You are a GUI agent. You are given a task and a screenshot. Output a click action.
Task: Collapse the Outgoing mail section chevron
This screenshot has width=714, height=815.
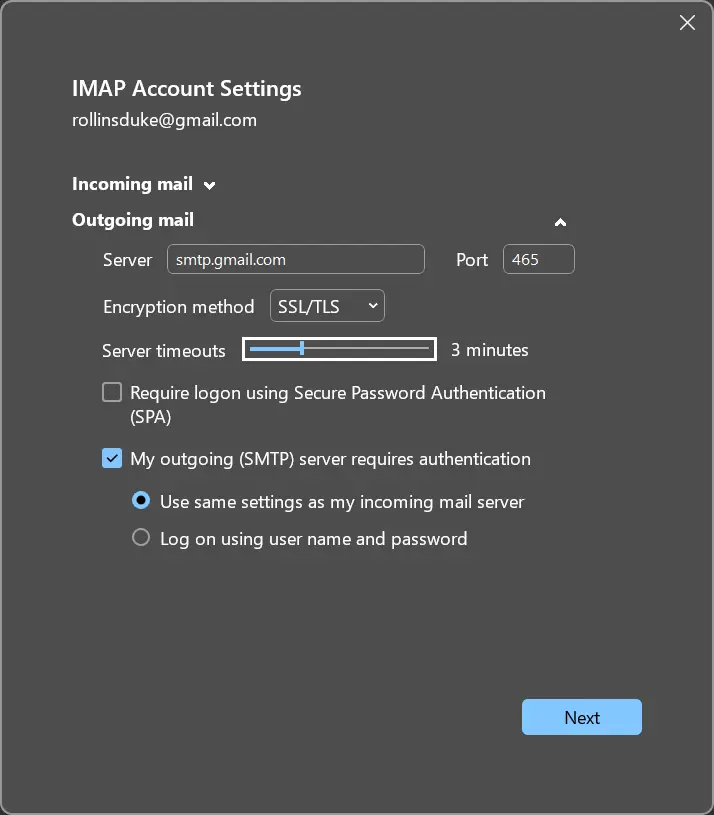[x=560, y=222]
